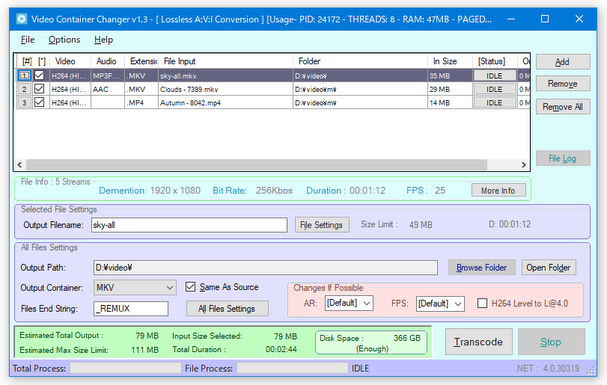The width and height of the screenshot is (607, 385).
Task: Open the Help menu
Action: pos(103,40)
